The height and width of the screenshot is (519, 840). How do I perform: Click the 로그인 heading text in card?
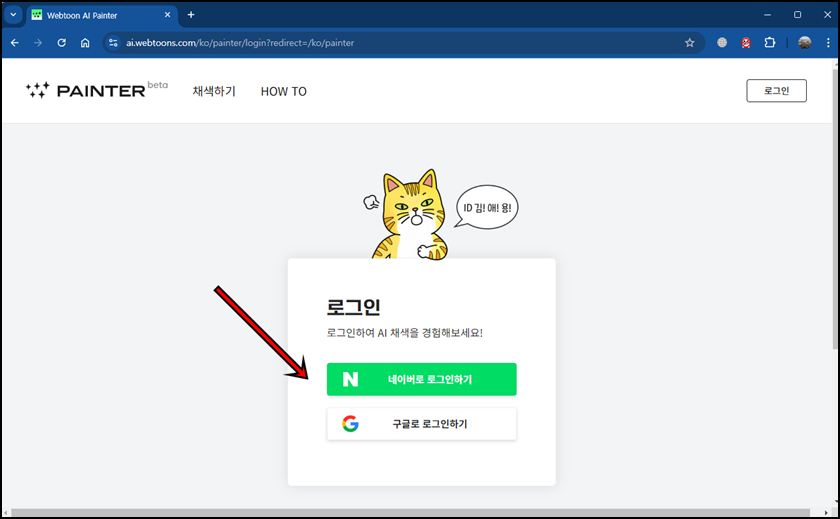[x=353, y=307]
